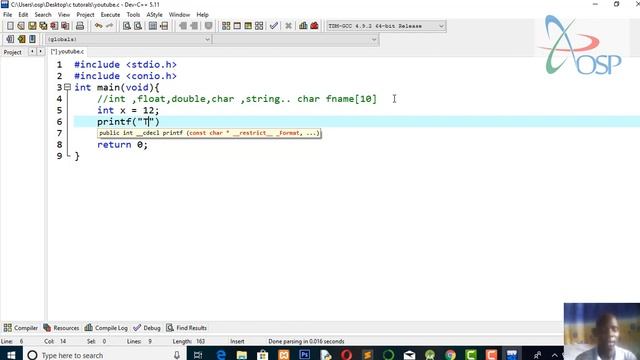
Task: Open the Debug bottom tab
Action: click(x=147, y=328)
